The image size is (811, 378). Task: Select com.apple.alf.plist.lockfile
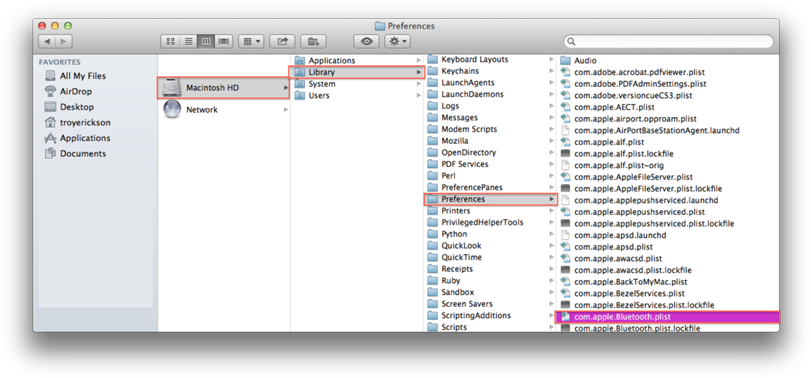[x=668, y=154]
